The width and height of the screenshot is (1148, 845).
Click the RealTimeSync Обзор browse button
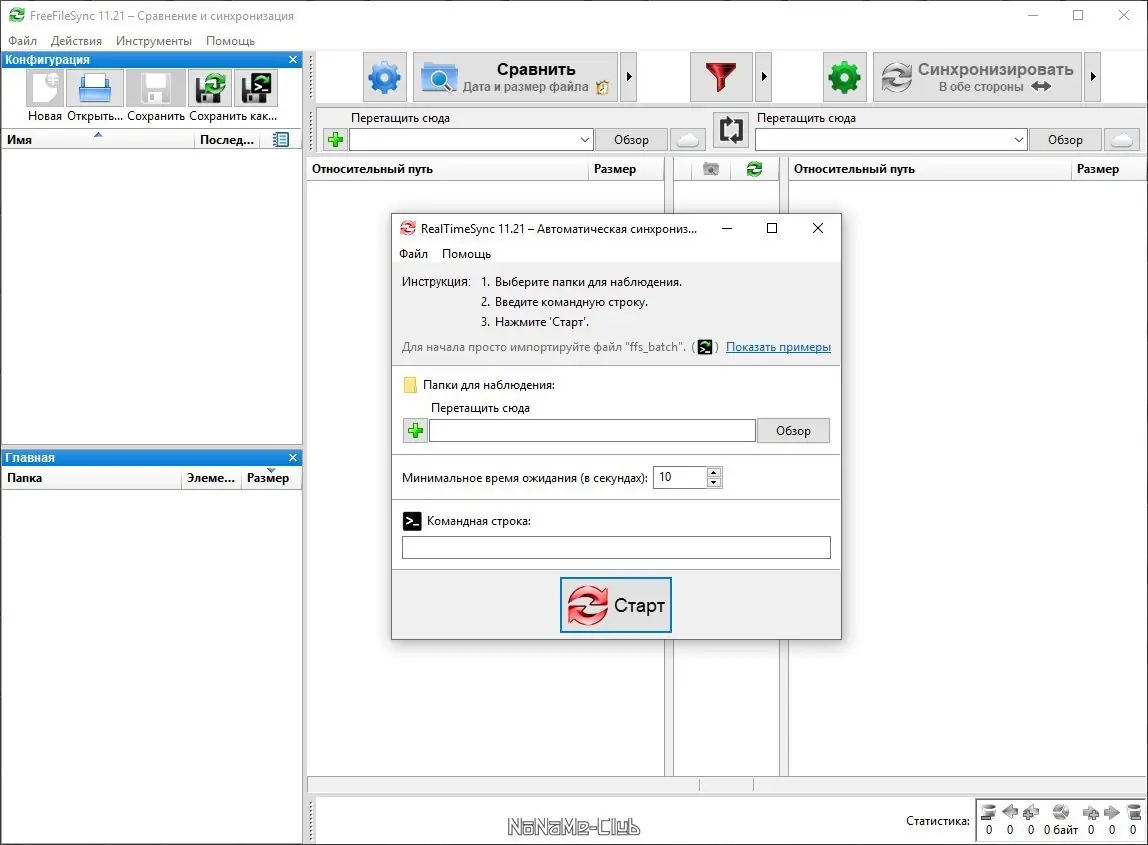point(793,431)
